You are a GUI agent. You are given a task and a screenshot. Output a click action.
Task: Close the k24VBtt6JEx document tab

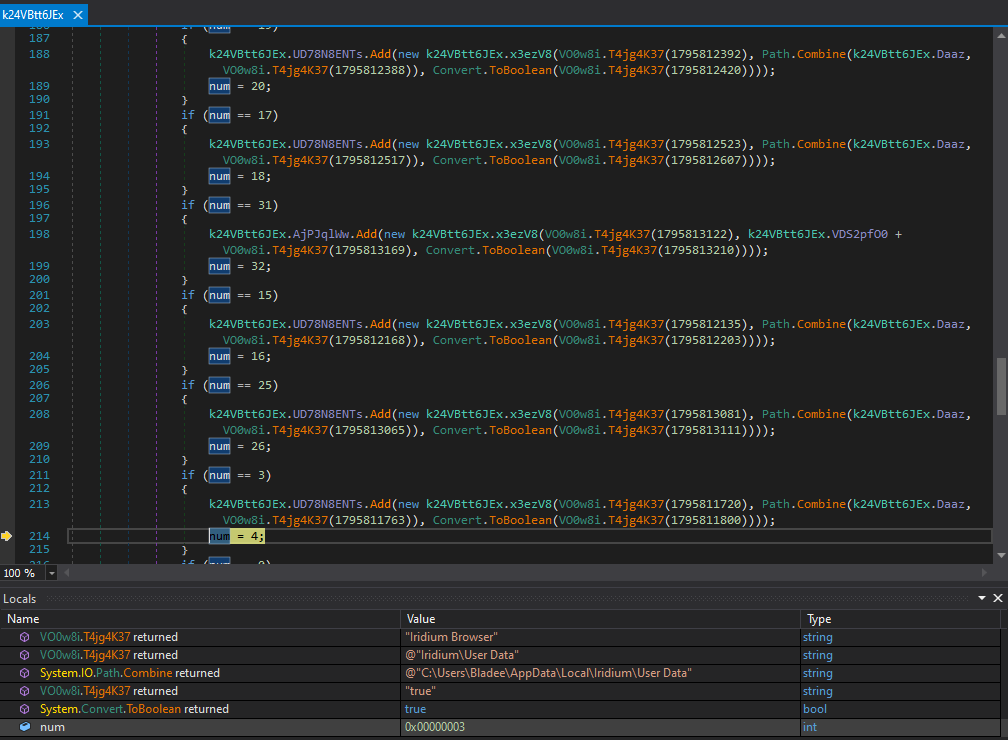tap(78, 15)
